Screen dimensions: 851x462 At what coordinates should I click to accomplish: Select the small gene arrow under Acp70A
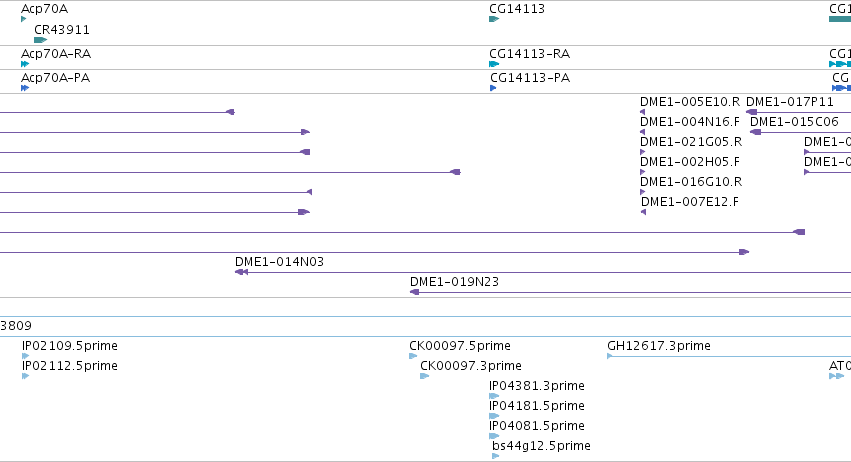point(23,19)
